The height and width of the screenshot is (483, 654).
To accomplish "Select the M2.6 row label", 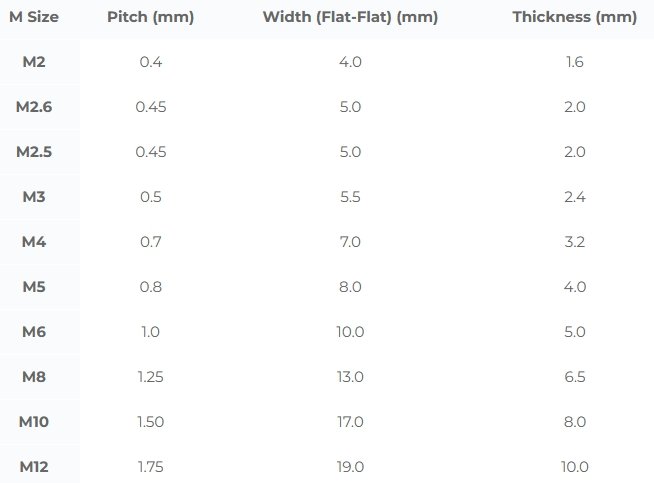I will click(x=34, y=107).
